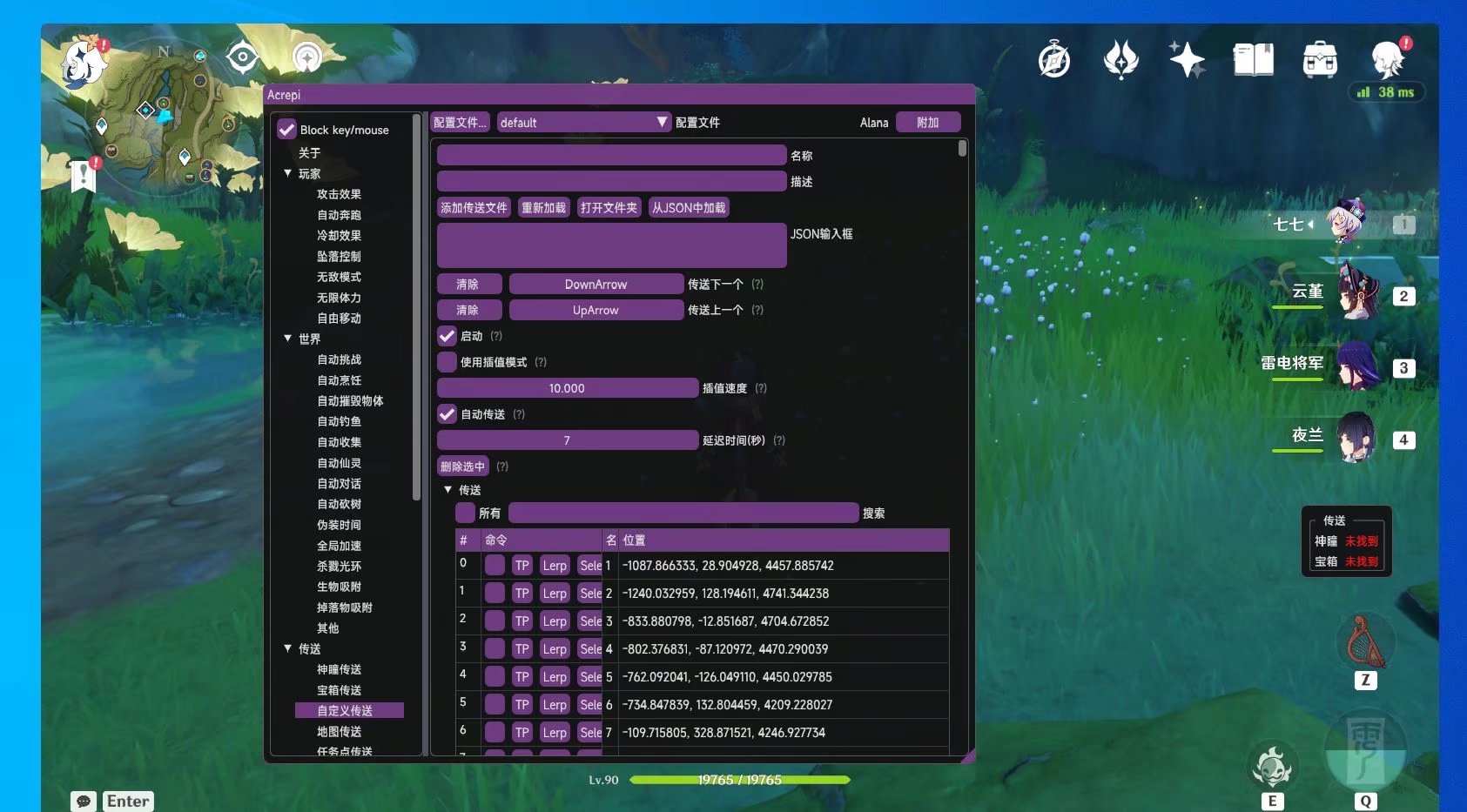1467x812 pixels.
Task: Click the JSON输入框 text area
Action: pos(612,245)
